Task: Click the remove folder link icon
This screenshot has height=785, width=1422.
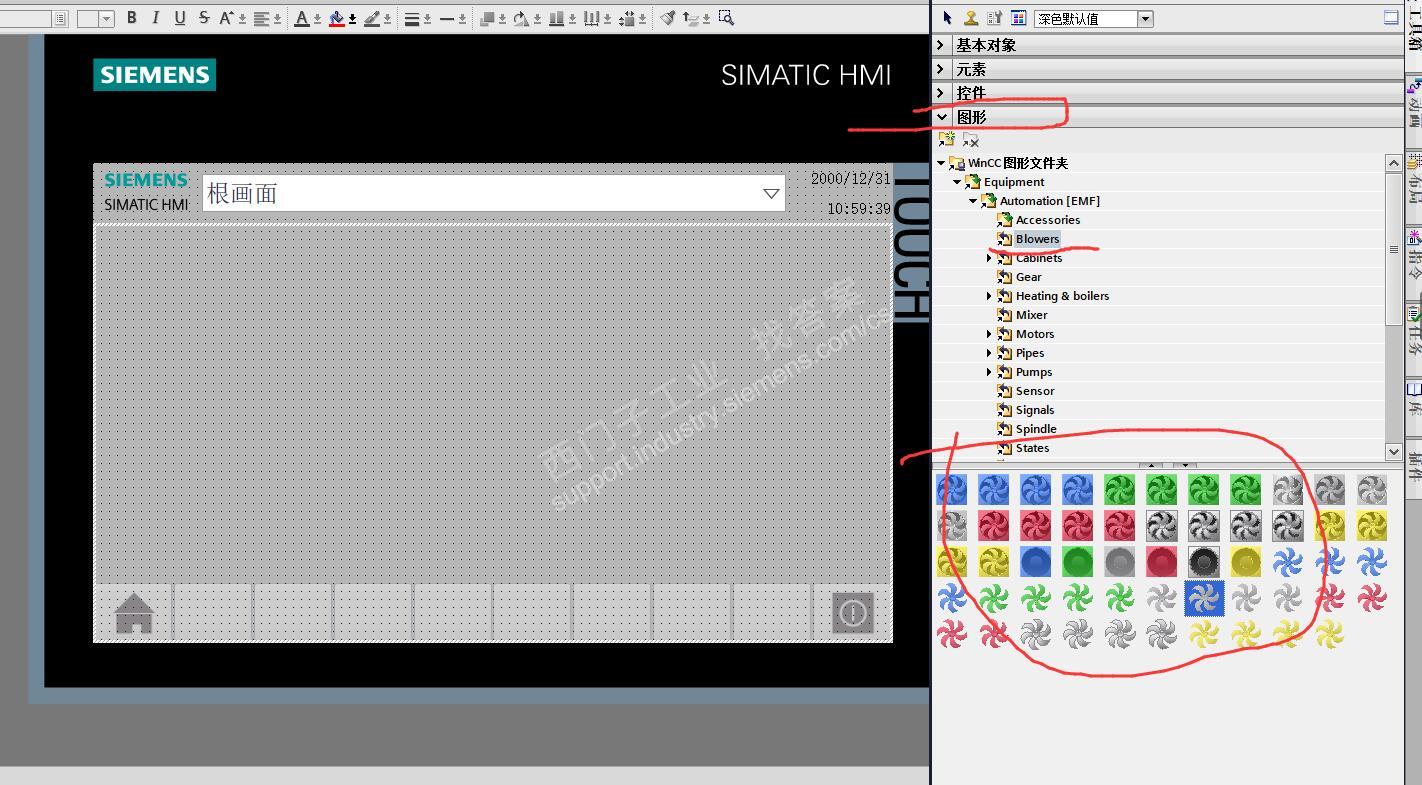Action: point(970,140)
